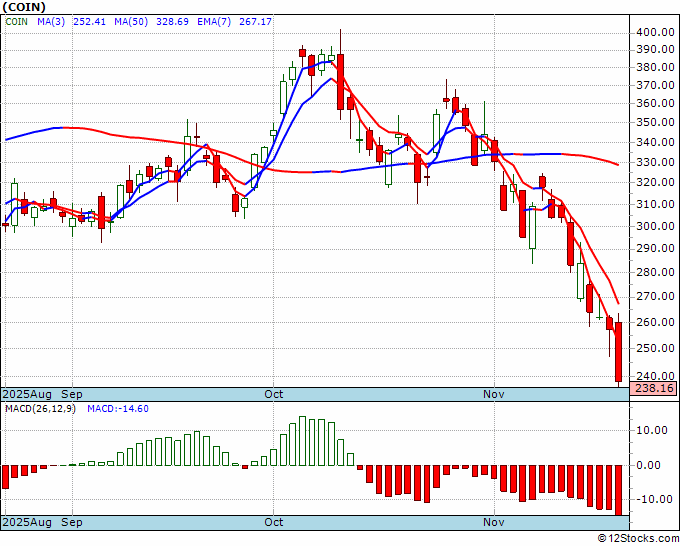Click the MA(3) indicator label
Image resolution: width=680 pixels, height=546 pixels.
coord(51,22)
